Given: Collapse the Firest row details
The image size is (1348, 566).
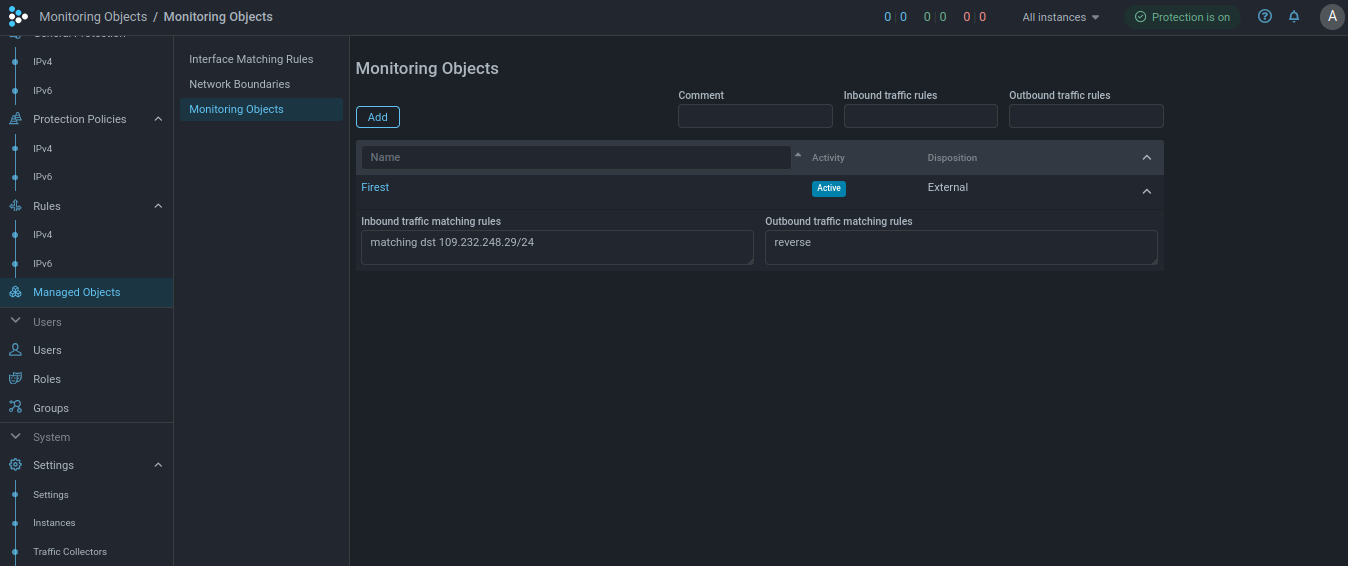Looking at the screenshot, I should (x=1147, y=191).
